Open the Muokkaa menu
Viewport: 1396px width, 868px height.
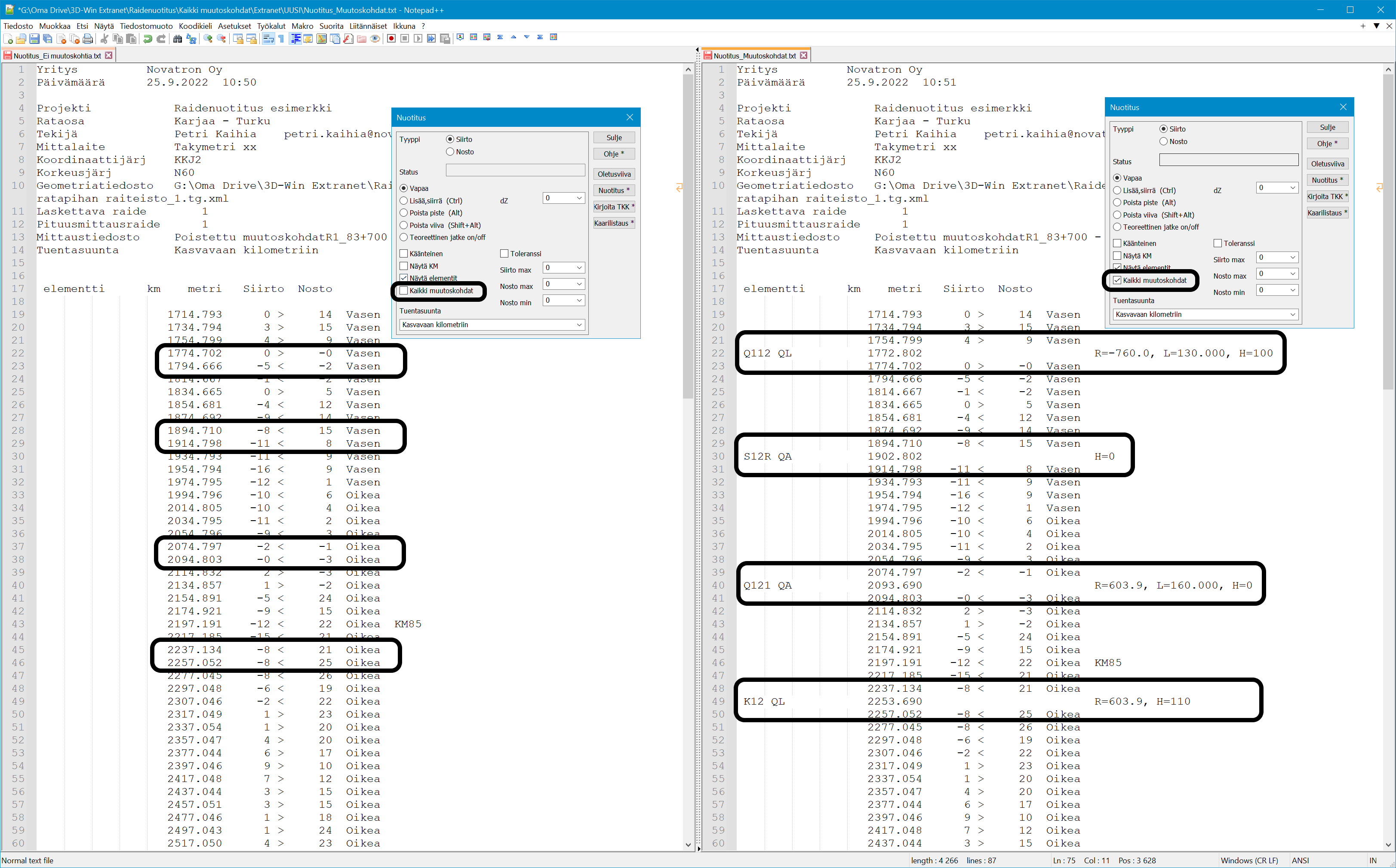coord(55,26)
